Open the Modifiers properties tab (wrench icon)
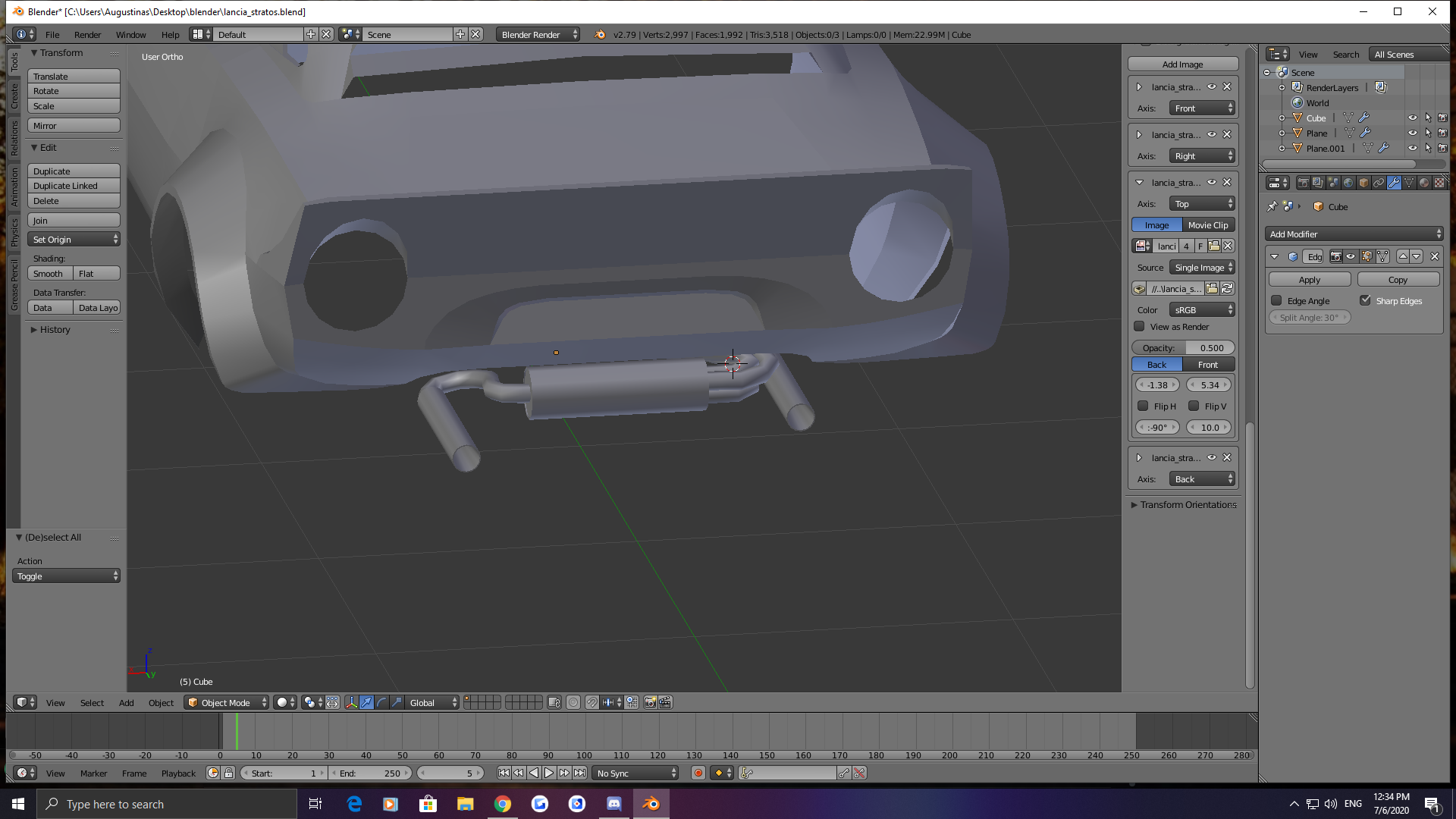 point(1394,183)
